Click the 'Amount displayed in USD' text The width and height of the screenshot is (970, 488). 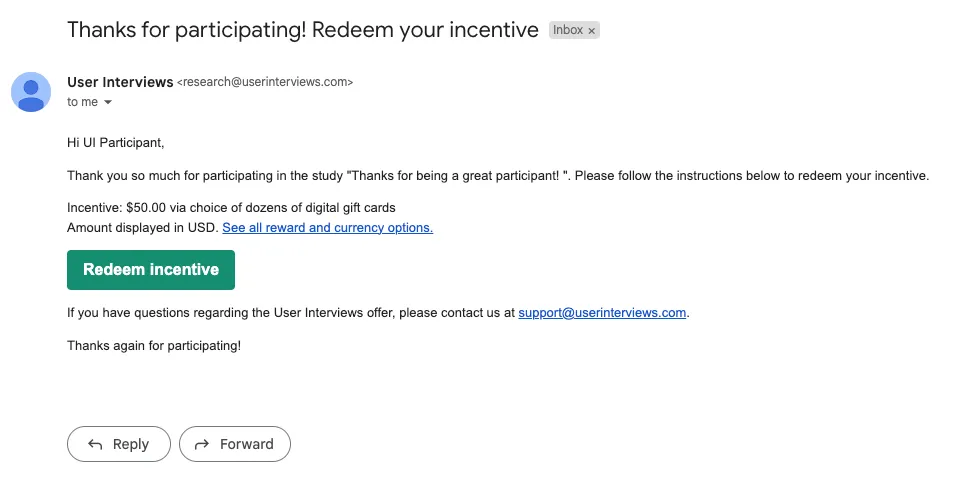(143, 228)
